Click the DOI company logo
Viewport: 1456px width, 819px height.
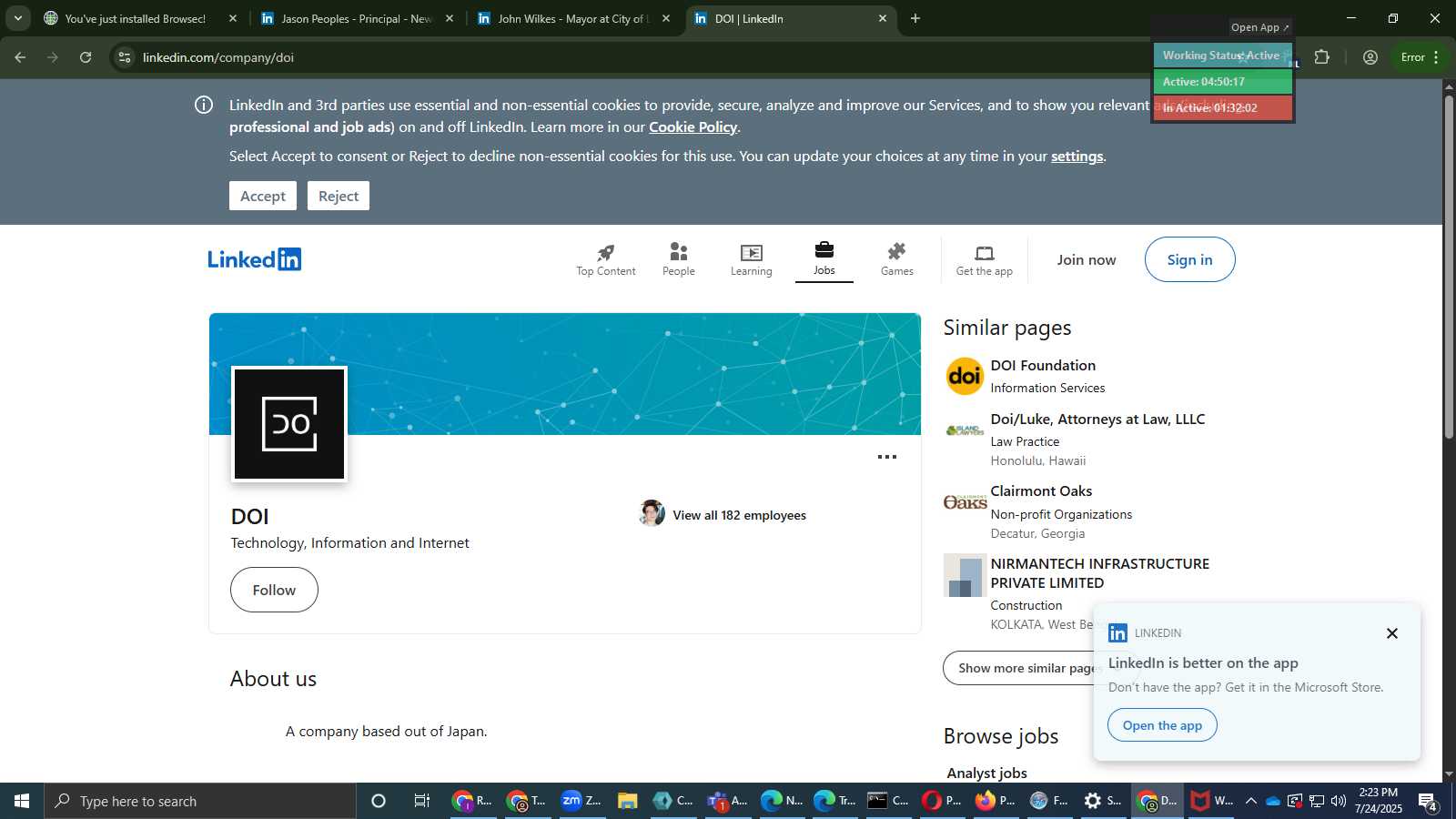click(x=289, y=424)
